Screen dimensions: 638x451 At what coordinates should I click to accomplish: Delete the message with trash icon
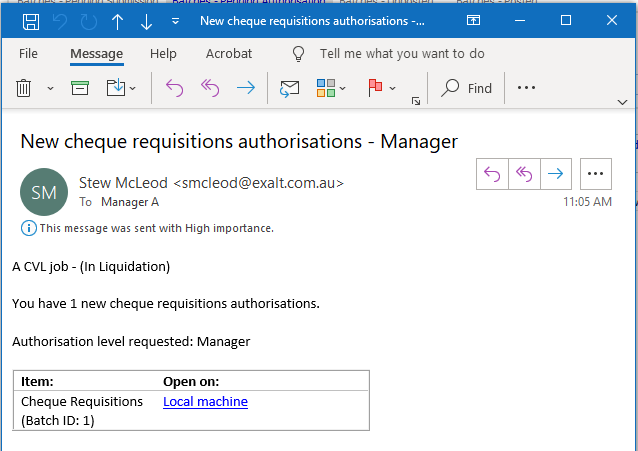coord(24,88)
